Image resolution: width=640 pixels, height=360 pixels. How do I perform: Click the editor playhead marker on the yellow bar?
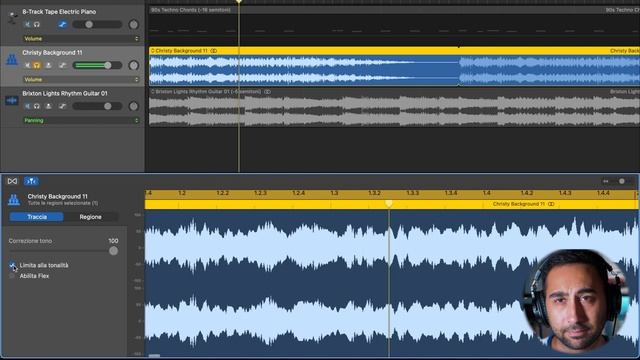point(389,203)
